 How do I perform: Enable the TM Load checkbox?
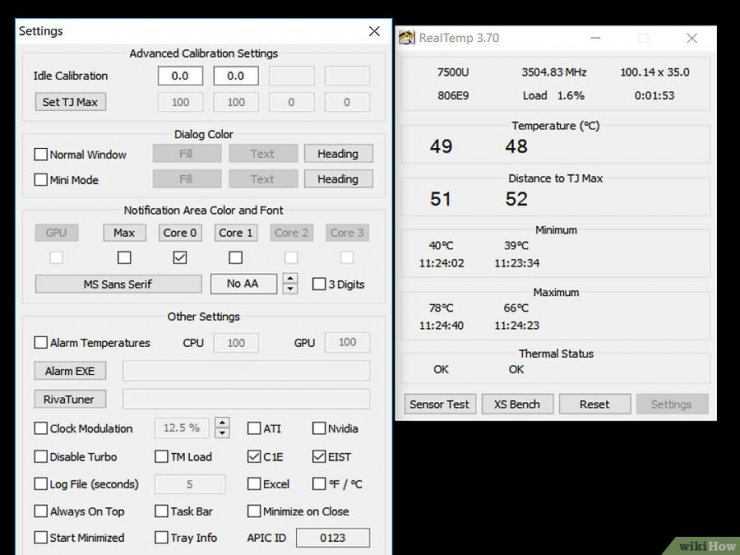pos(161,456)
